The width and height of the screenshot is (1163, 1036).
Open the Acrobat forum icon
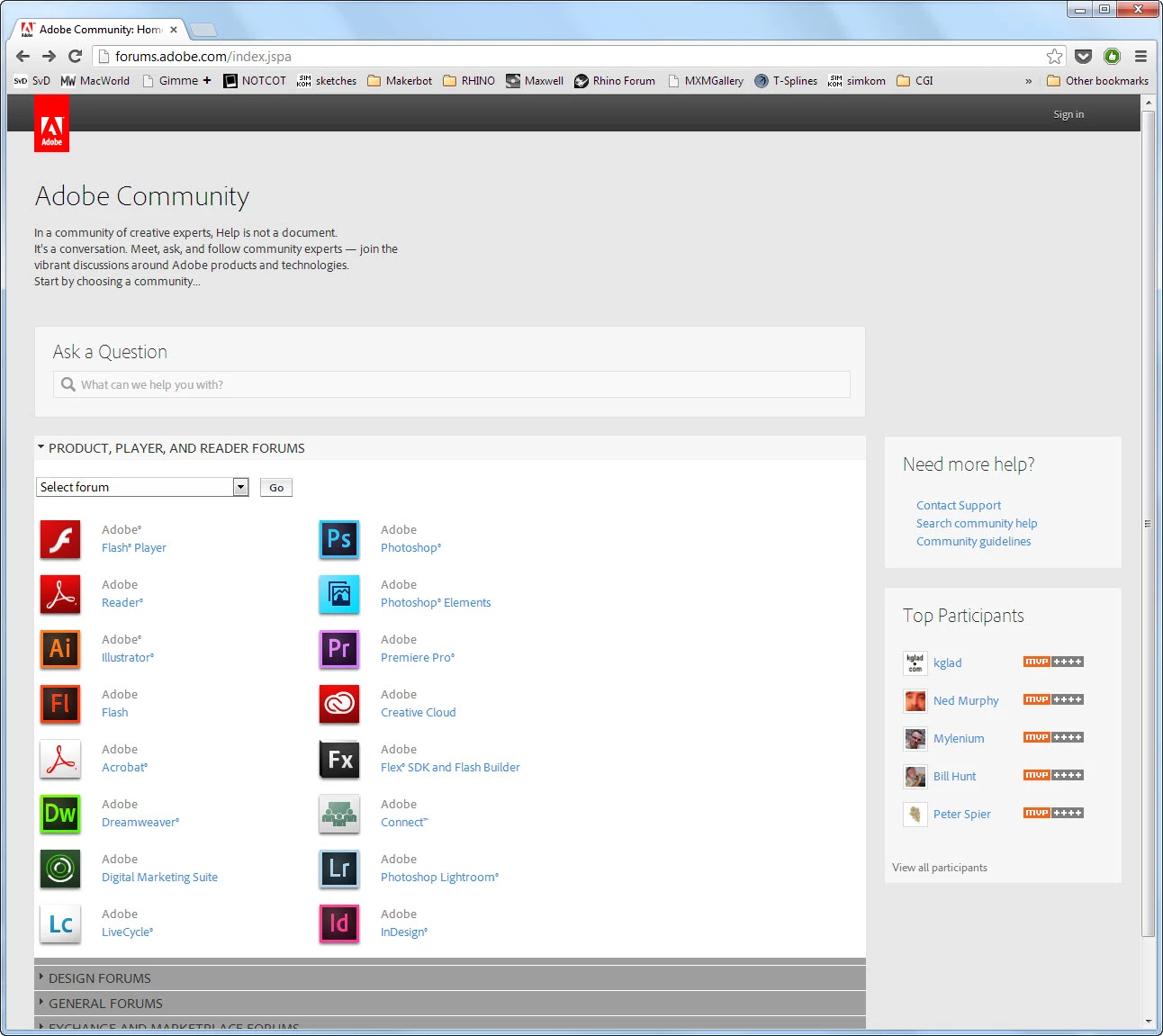pyautogui.click(x=60, y=759)
